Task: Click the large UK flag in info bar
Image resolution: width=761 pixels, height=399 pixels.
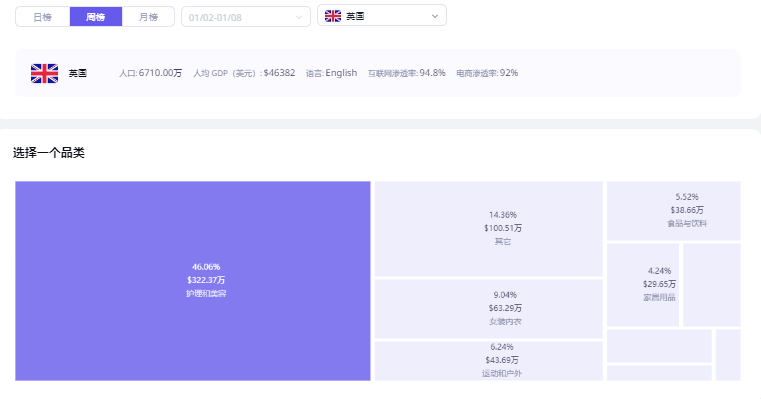Action: point(44,73)
